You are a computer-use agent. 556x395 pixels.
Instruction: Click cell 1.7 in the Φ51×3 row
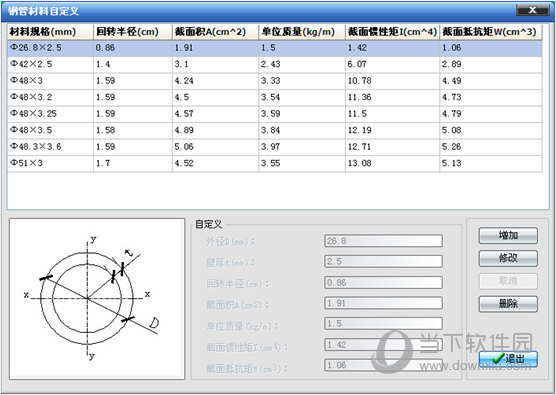133,163
